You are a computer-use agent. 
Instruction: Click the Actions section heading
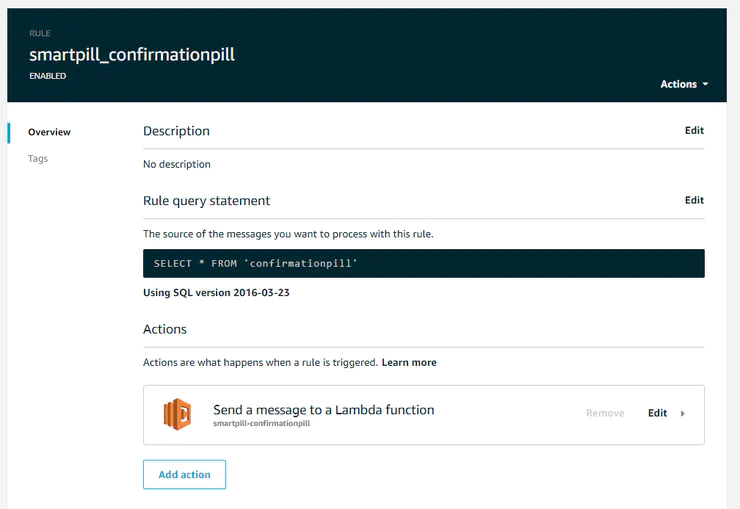165,329
